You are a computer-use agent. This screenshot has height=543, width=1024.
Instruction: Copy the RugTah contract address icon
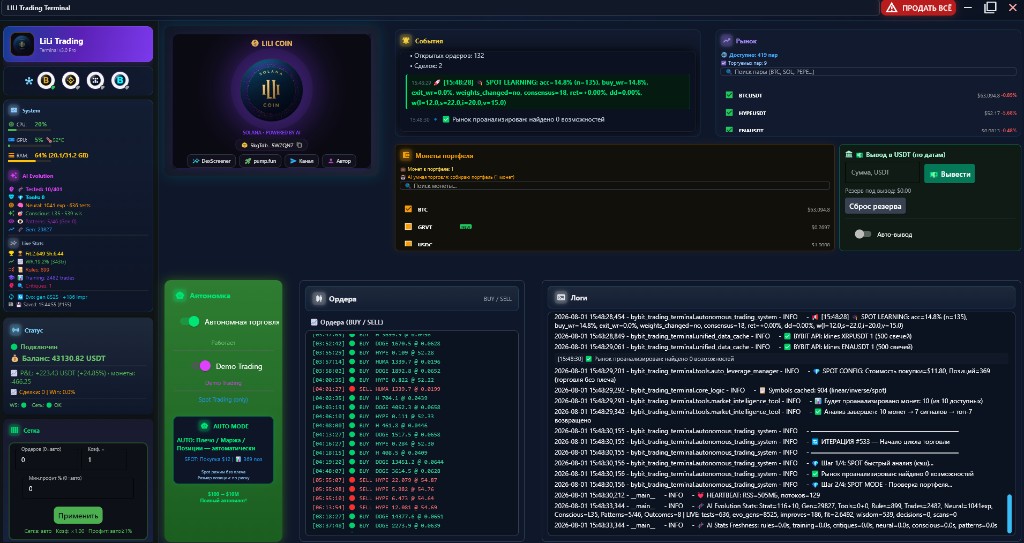[x=300, y=145]
